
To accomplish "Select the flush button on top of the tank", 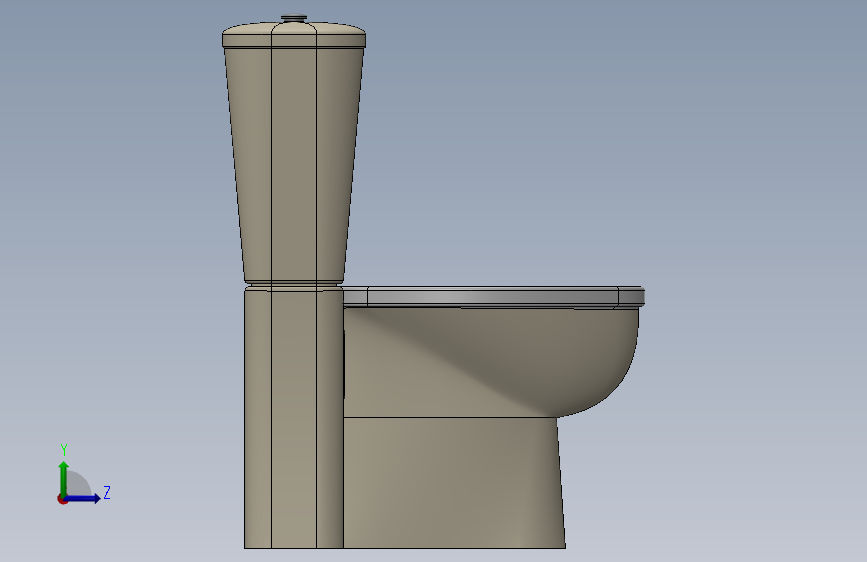I will click(294, 18).
